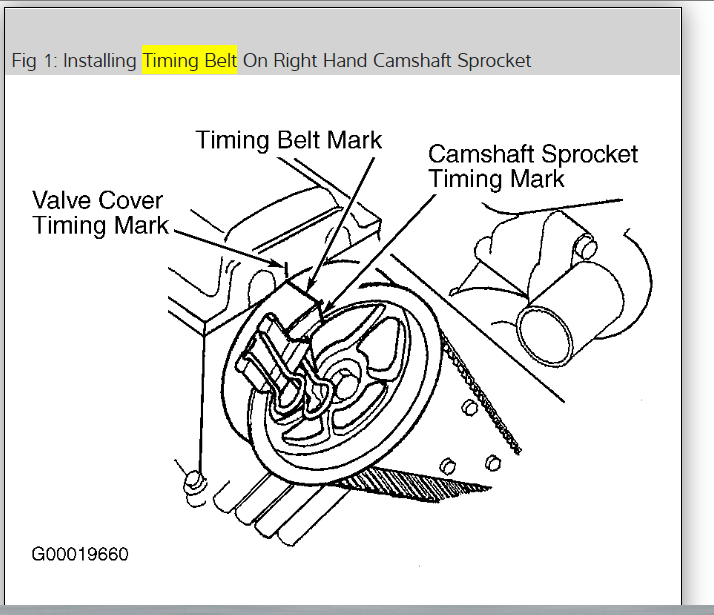Click the 'Camshaft Sprocket Timing Mark' label
This screenshot has width=714, height=615.
tap(533, 166)
